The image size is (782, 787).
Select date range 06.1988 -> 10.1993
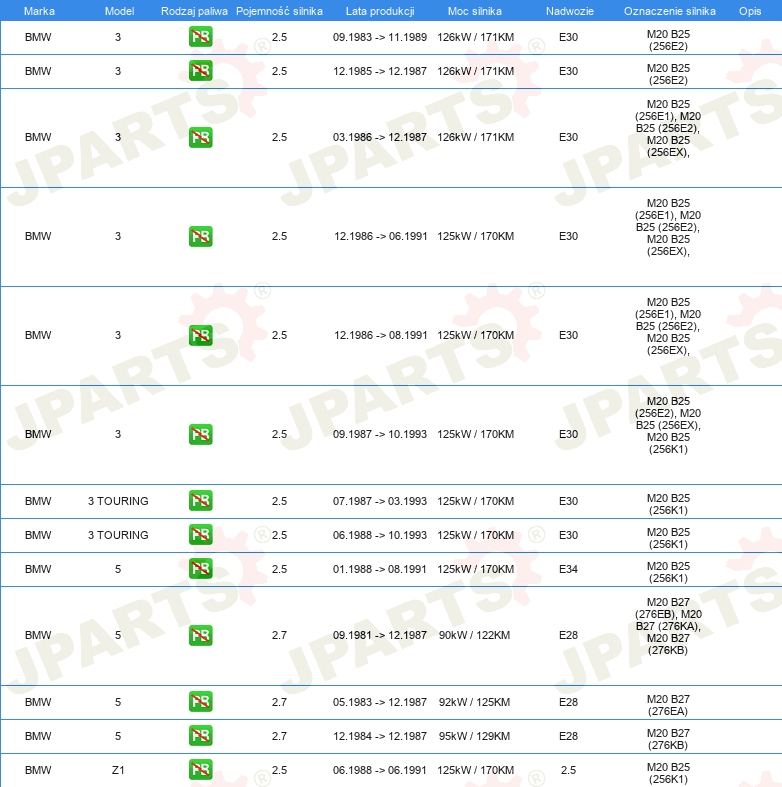[x=380, y=535]
